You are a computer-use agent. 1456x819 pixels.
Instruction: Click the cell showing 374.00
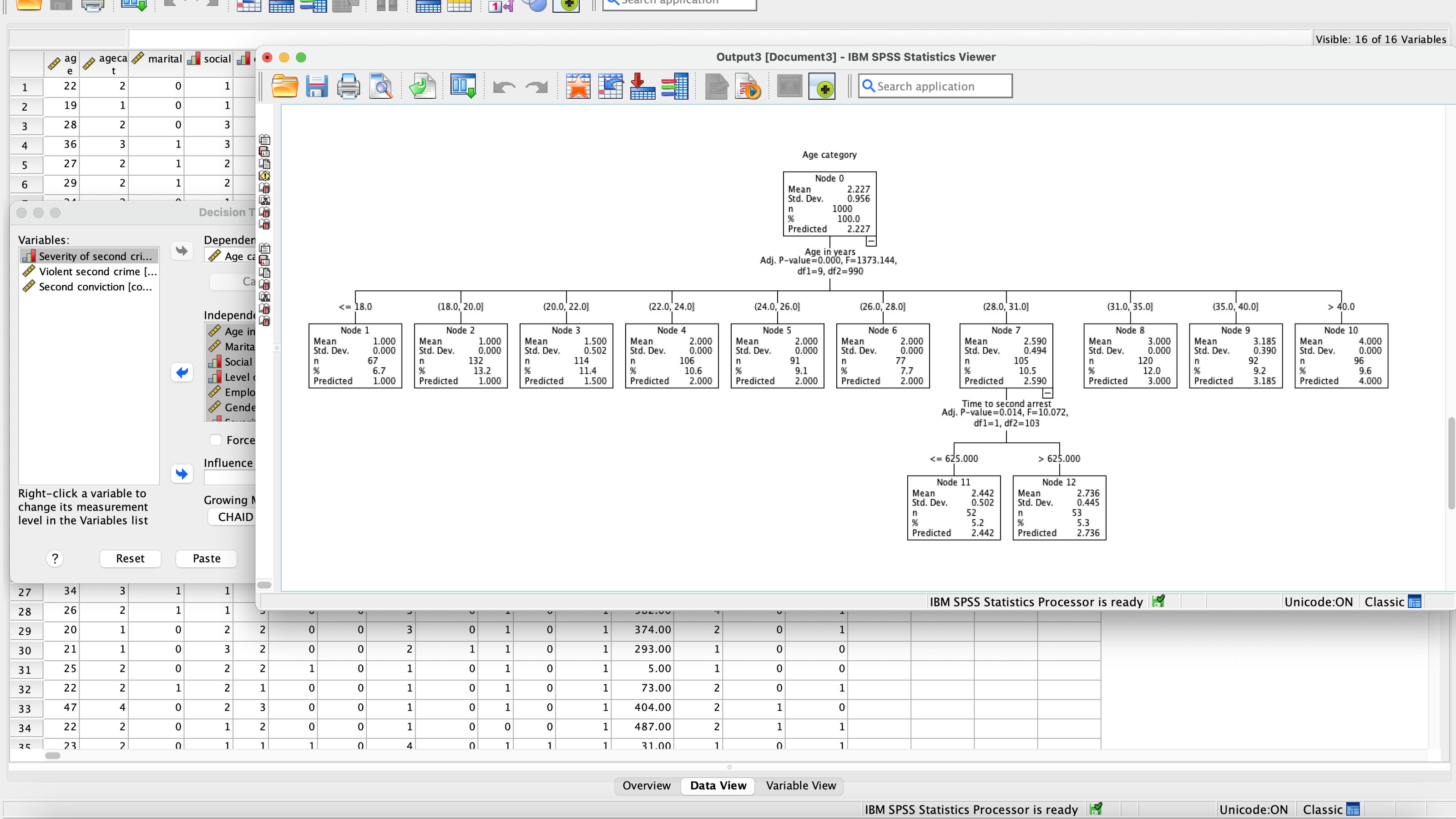click(642, 630)
